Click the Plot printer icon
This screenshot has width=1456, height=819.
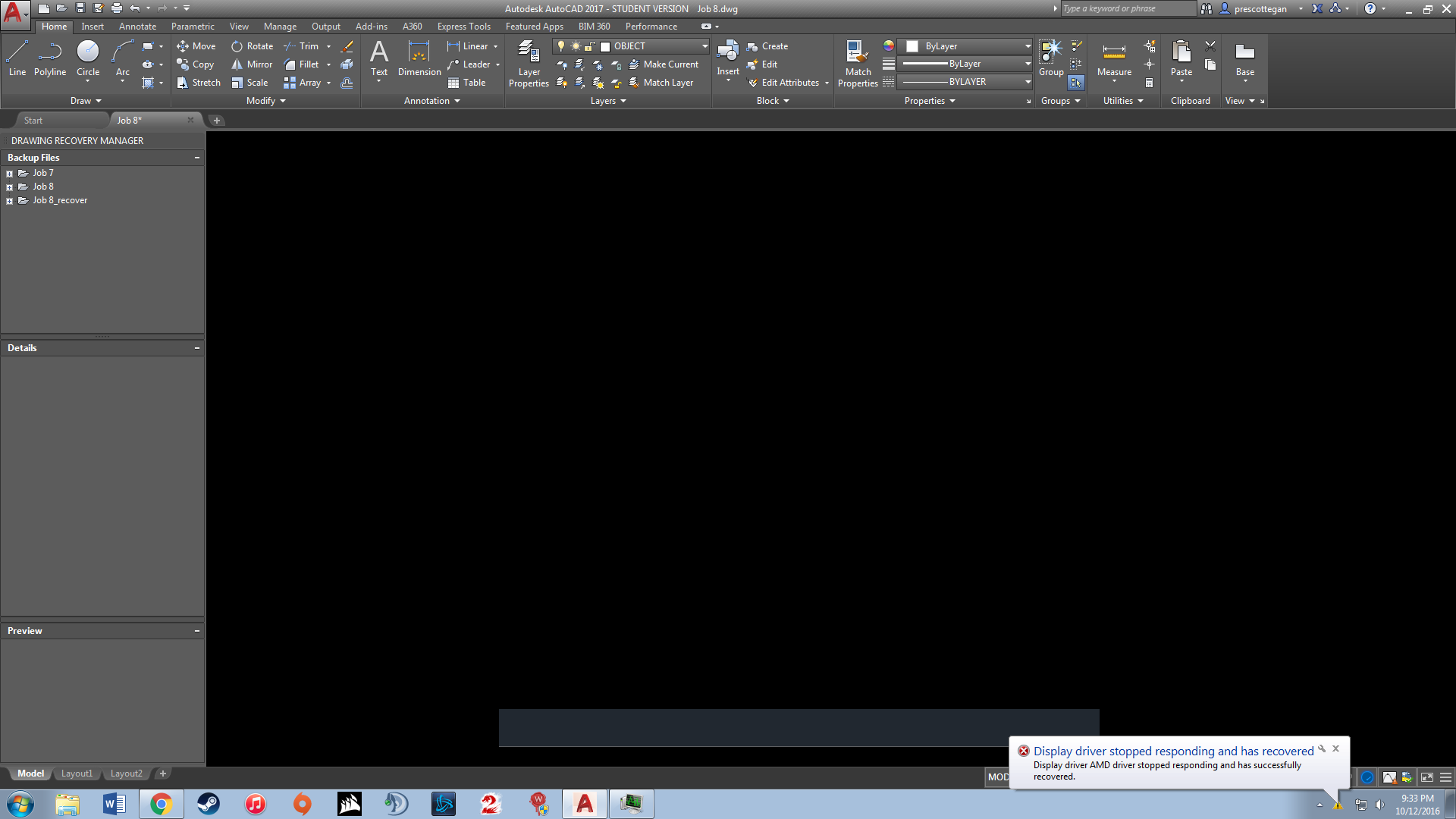click(116, 8)
